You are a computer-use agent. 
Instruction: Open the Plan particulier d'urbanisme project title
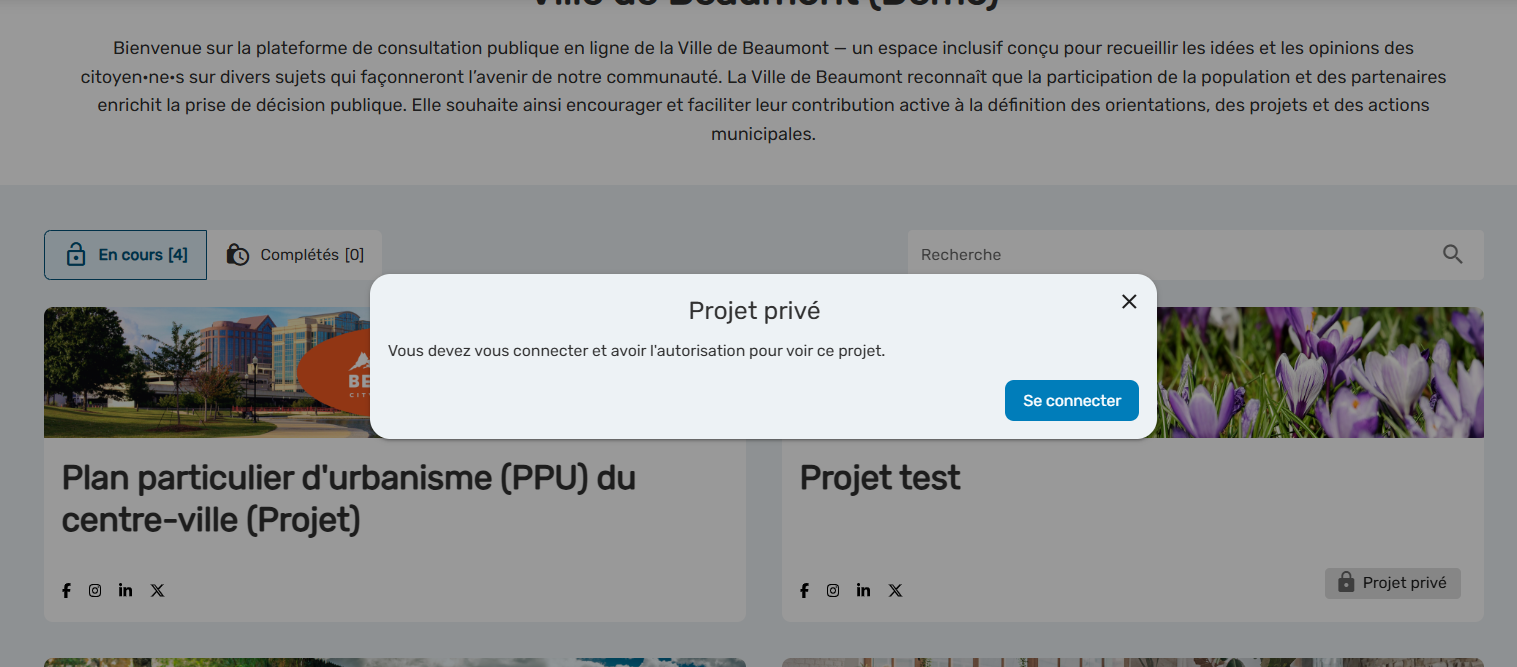(348, 498)
